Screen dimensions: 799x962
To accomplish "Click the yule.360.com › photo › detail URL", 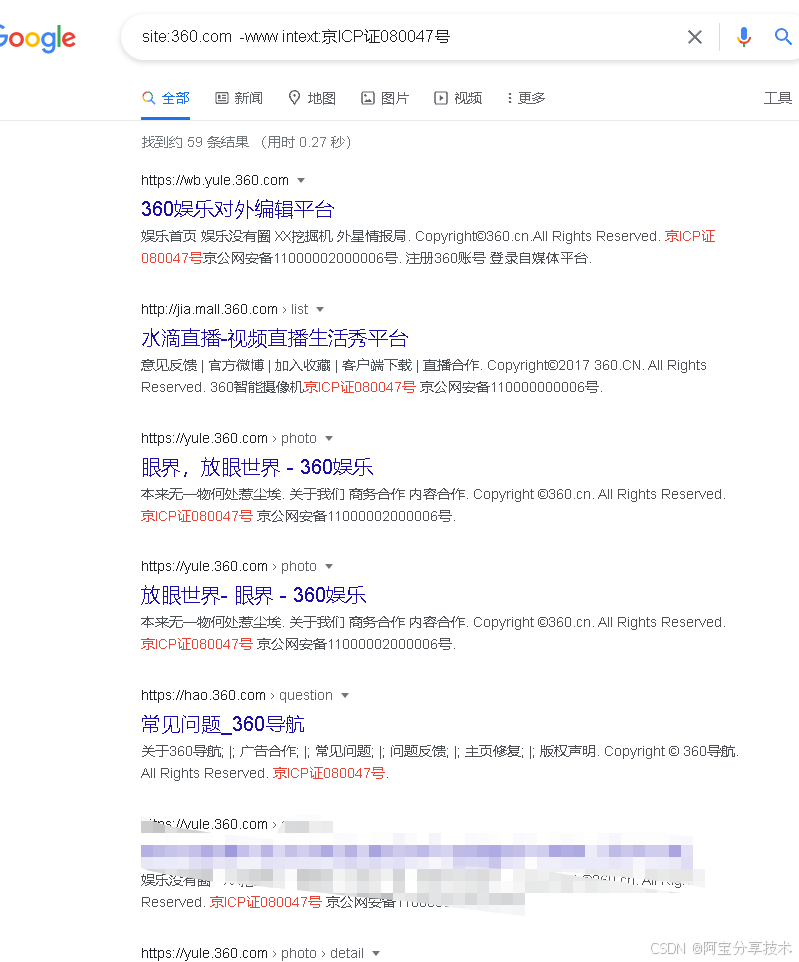I will (252, 953).
